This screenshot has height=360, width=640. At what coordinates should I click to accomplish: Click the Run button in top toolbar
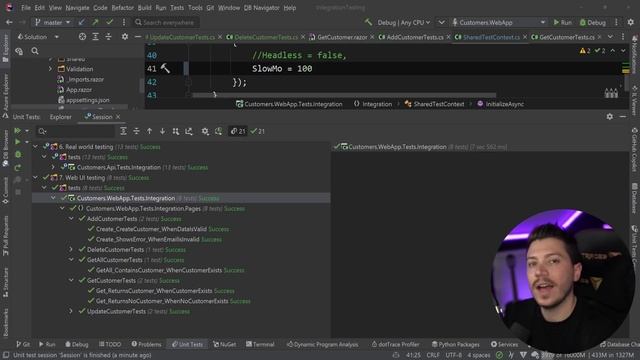pyautogui.click(x=562, y=22)
